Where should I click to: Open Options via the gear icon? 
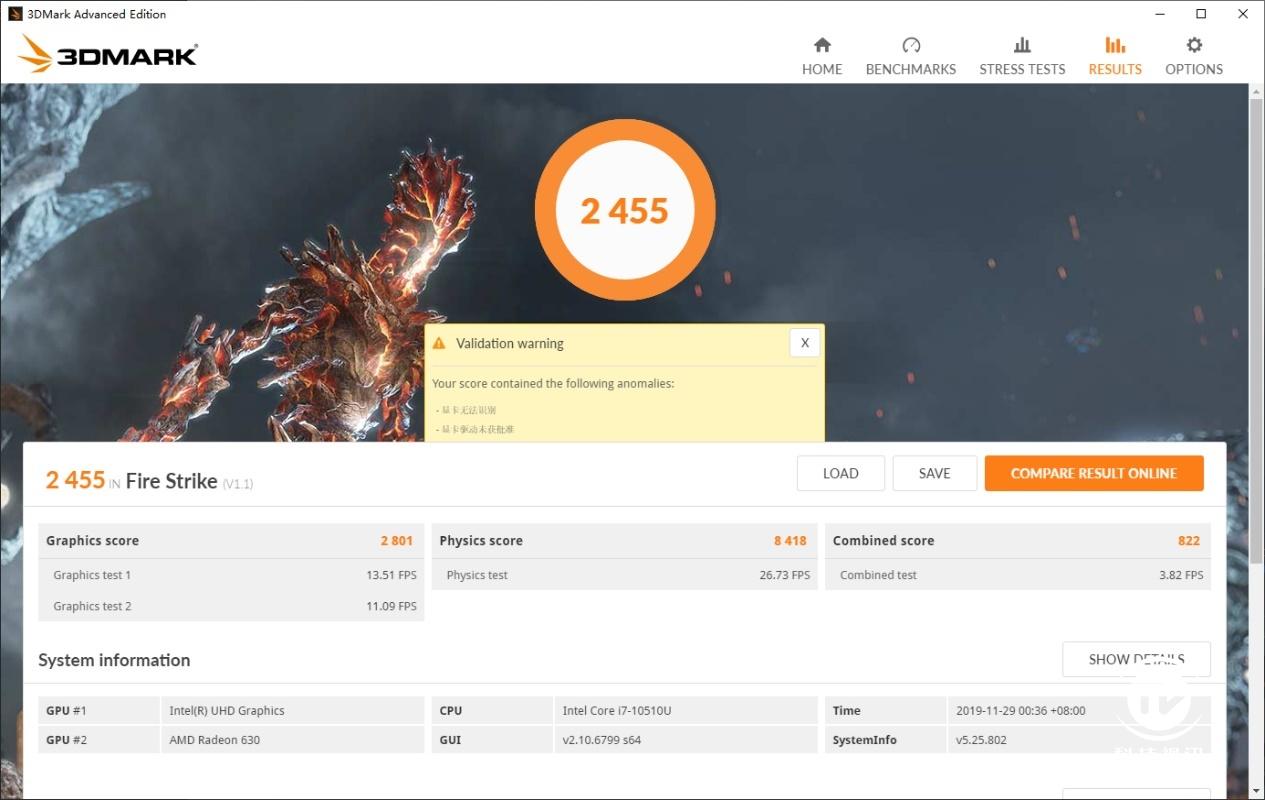click(x=1194, y=45)
